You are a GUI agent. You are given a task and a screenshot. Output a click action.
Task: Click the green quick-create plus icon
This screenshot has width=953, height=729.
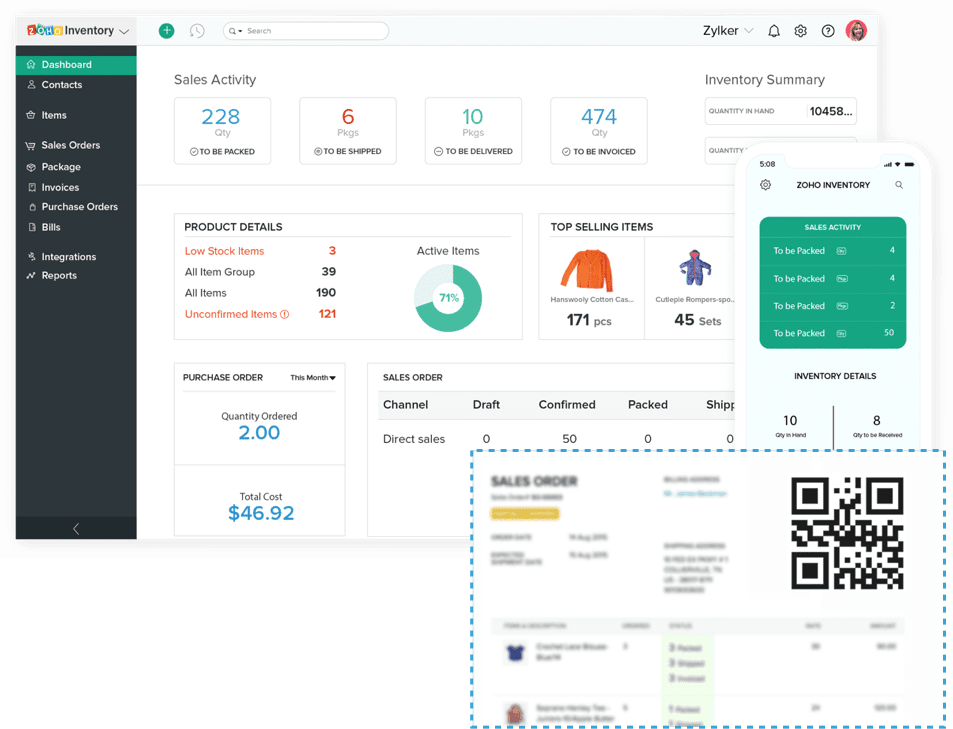(x=166, y=31)
